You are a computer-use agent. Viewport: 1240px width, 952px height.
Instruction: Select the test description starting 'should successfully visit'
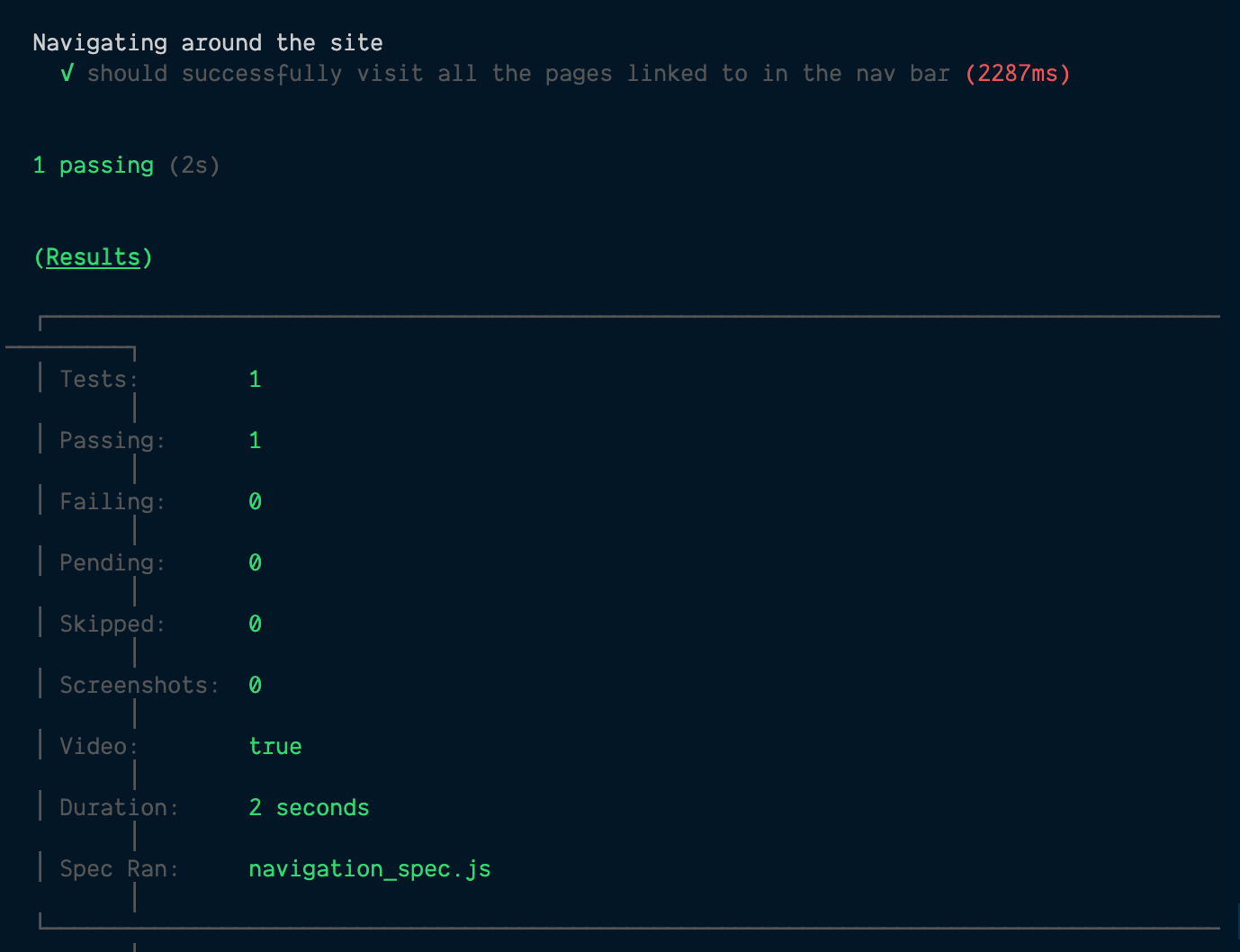point(518,74)
